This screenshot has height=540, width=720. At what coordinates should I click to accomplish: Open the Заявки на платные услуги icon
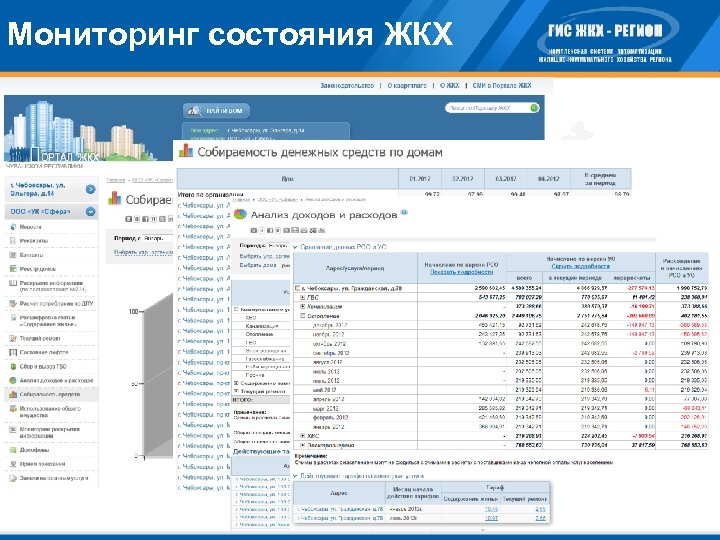[13, 478]
